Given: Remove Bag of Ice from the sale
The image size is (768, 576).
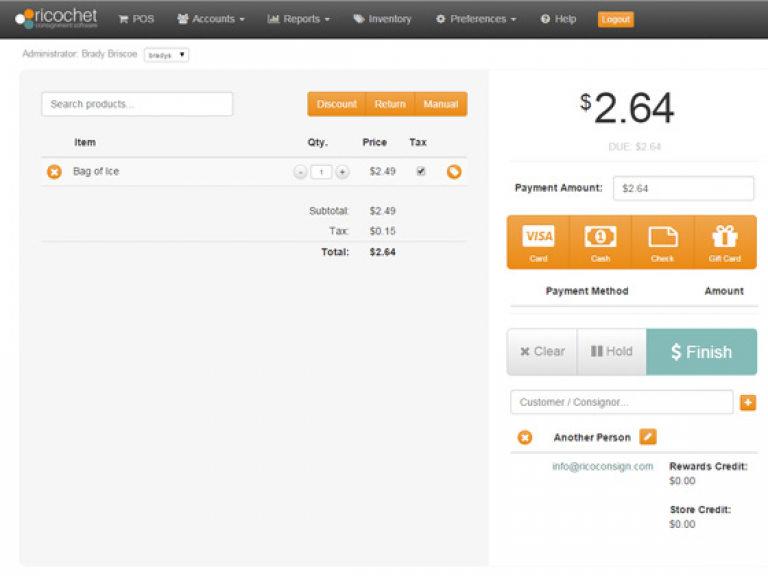Looking at the screenshot, I should click(x=54, y=171).
